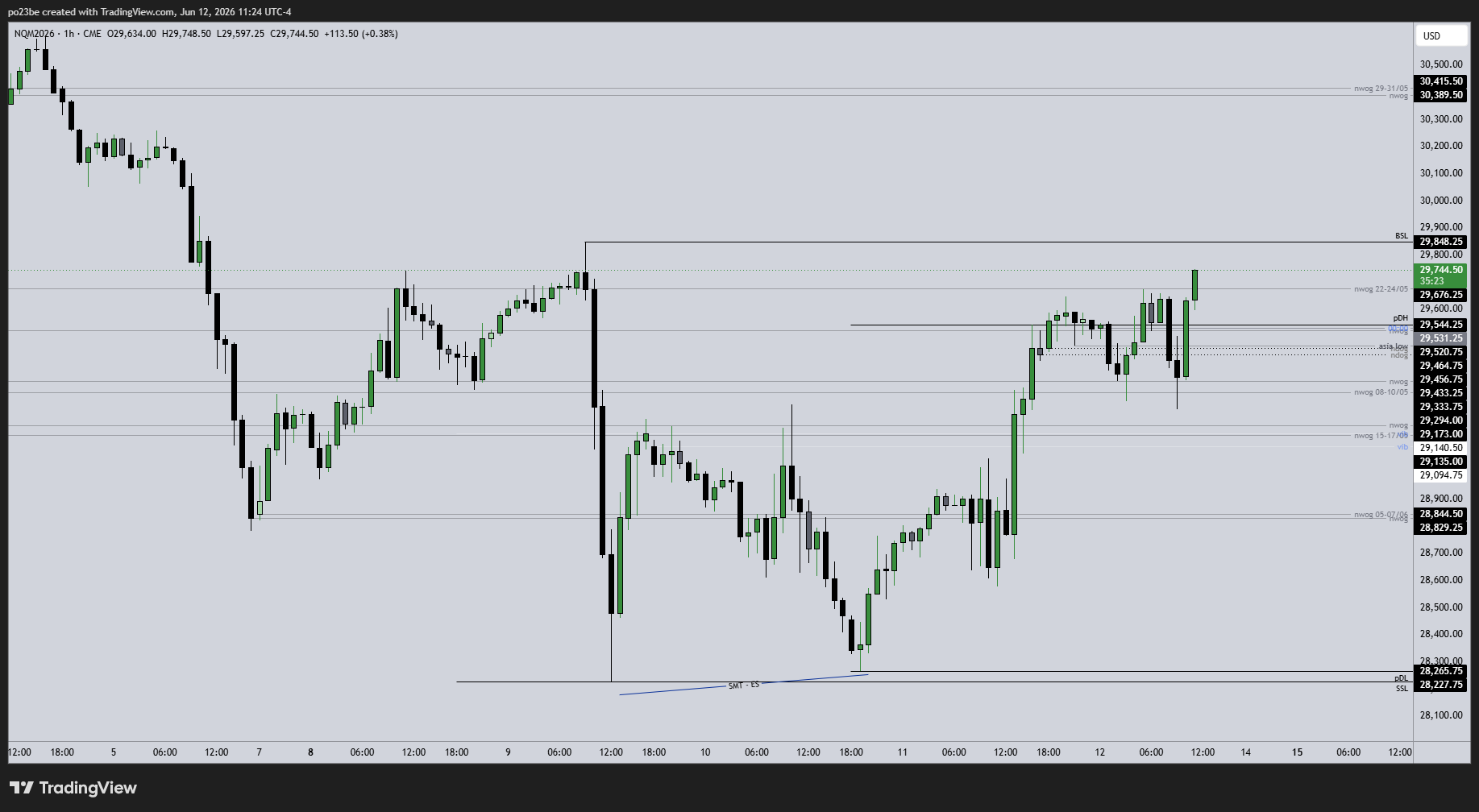Click date 9 on time axis
Screen dimensions: 1479x812
click(508, 752)
